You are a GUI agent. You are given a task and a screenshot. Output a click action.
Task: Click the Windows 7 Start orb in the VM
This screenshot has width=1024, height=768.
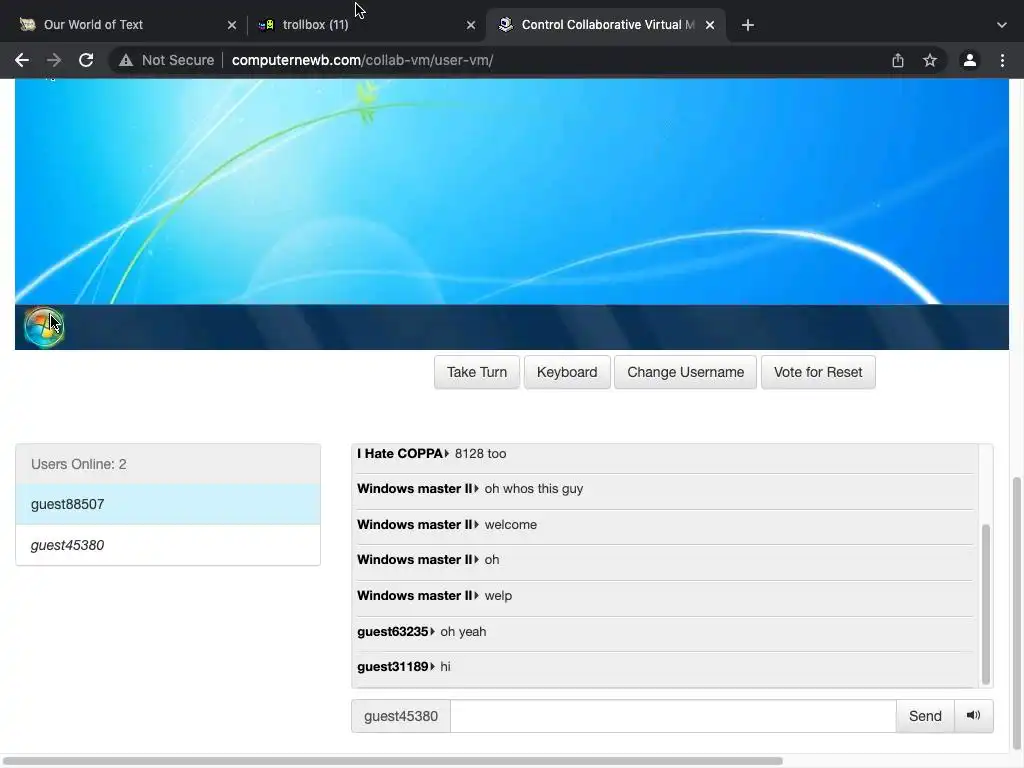tap(44, 327)
